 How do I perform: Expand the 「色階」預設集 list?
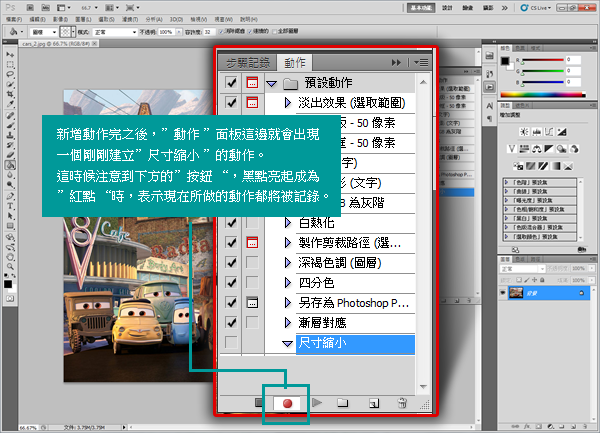coord(506,182)
